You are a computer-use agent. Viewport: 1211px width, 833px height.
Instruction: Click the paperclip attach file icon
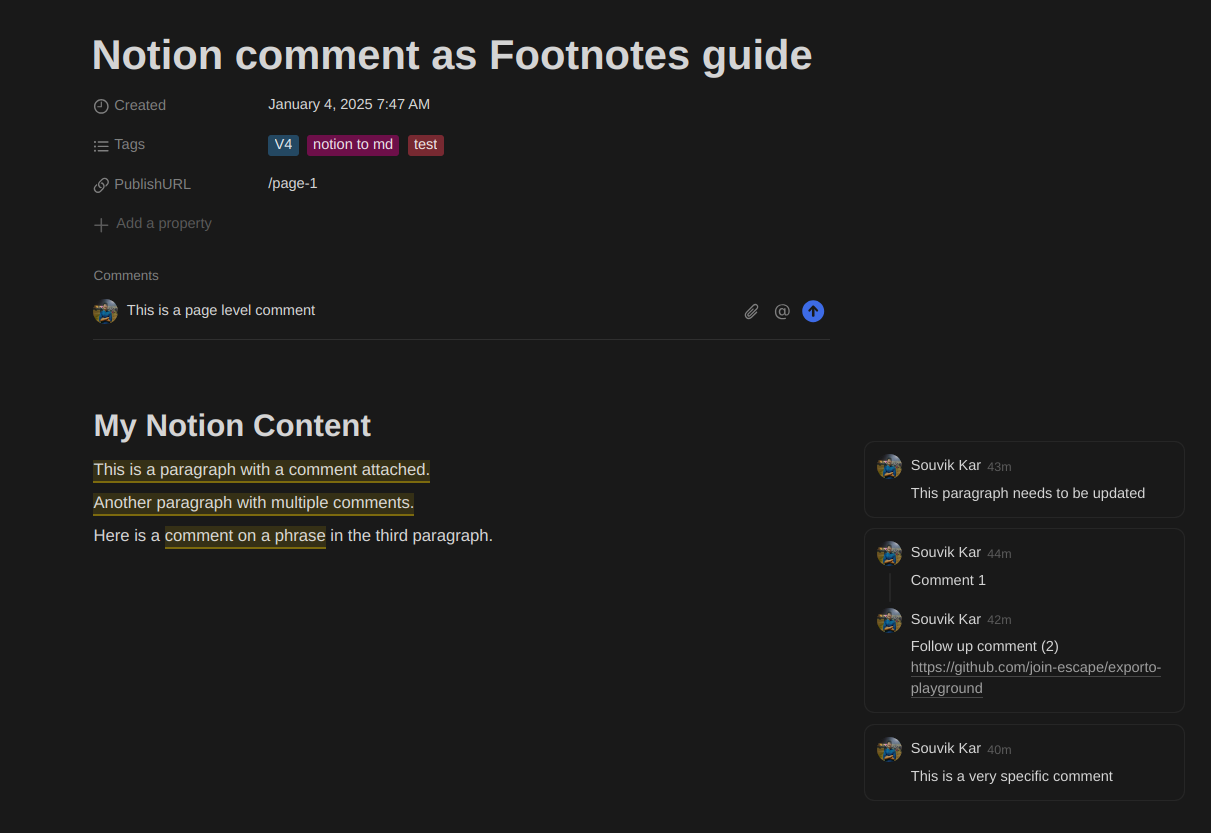[751, 312]
